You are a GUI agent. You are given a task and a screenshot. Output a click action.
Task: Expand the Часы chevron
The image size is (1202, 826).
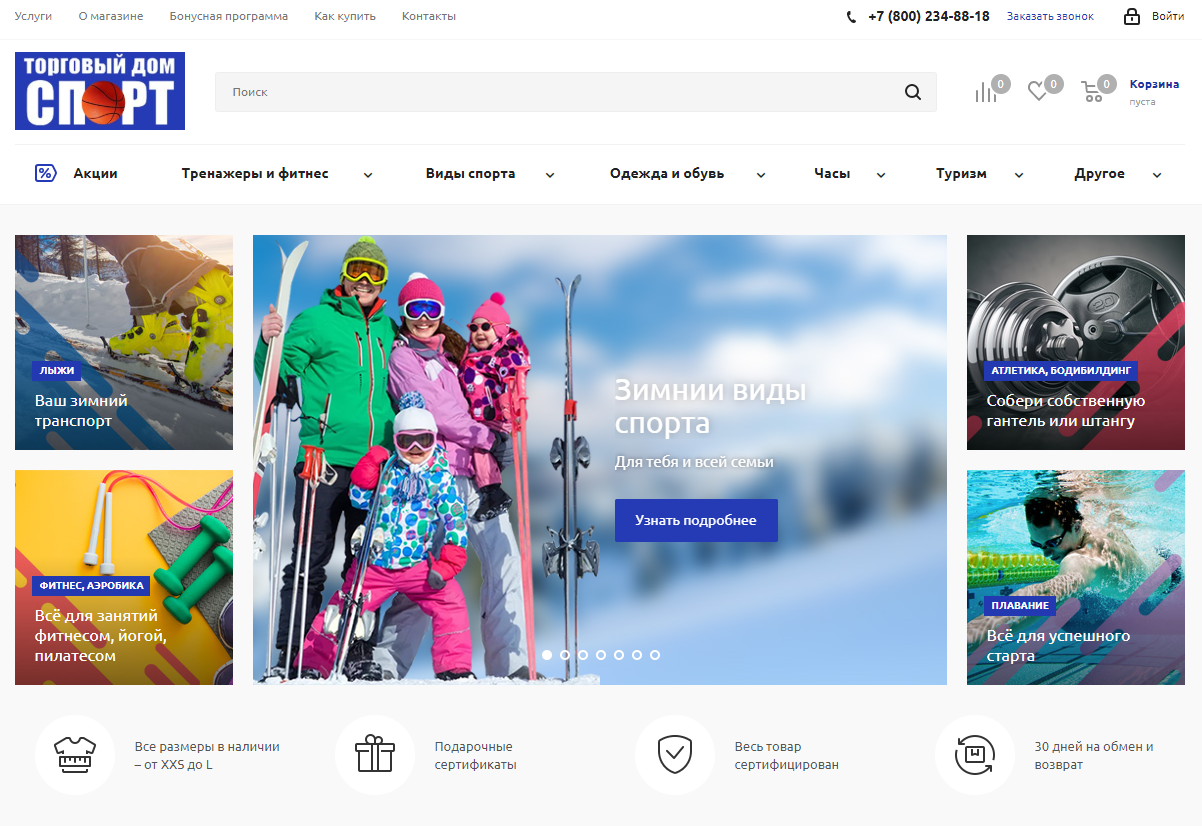(x=881, y=175)
